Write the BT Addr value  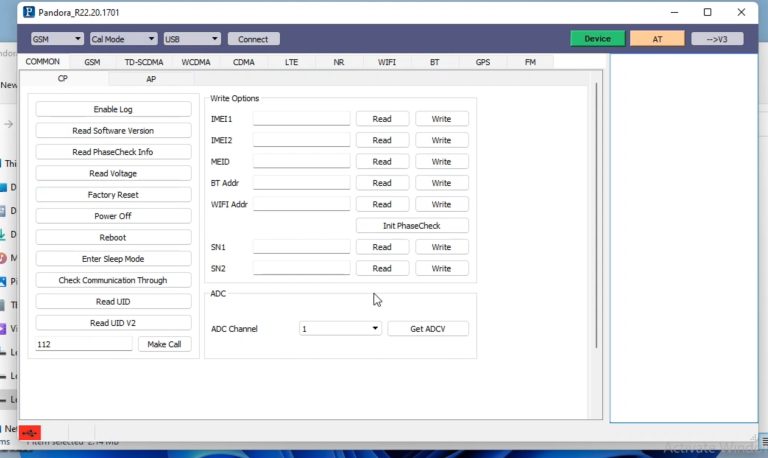click(x=441, y=183)
